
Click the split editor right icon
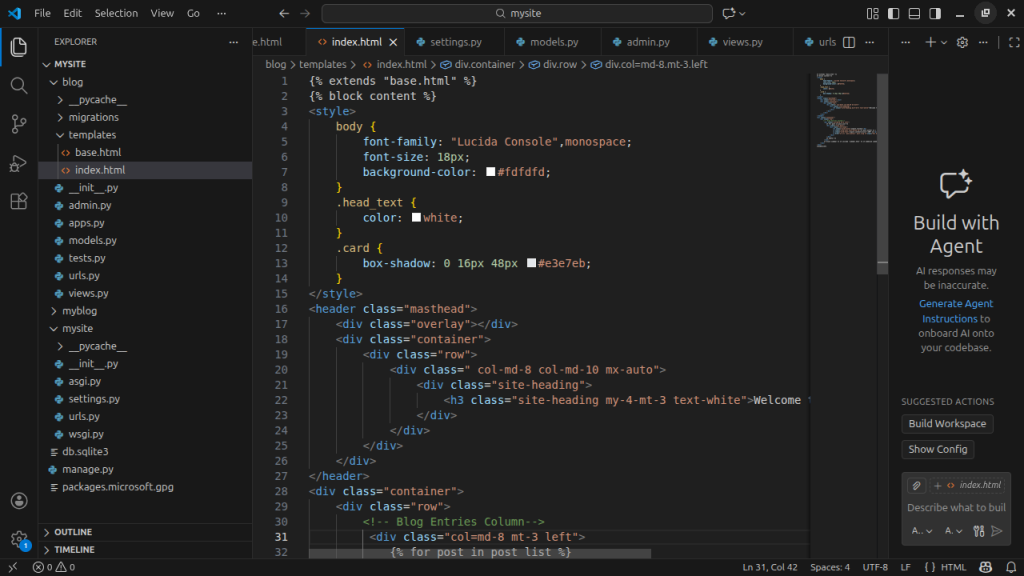coord(849,42)
